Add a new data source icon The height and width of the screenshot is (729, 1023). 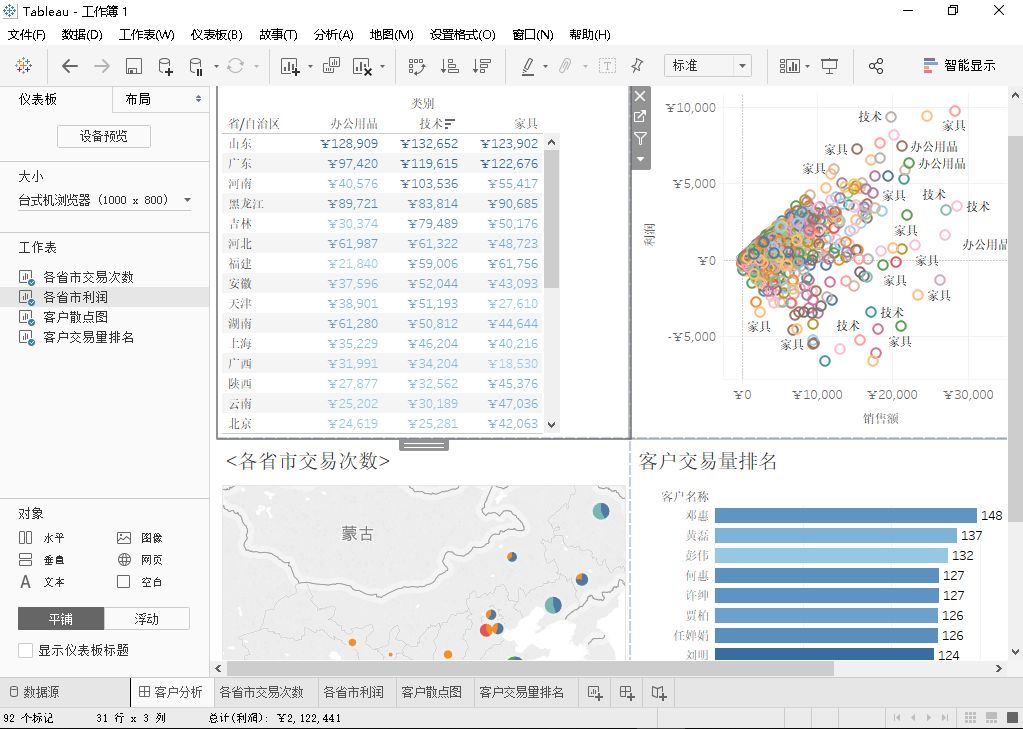click(x=166, y=66)
